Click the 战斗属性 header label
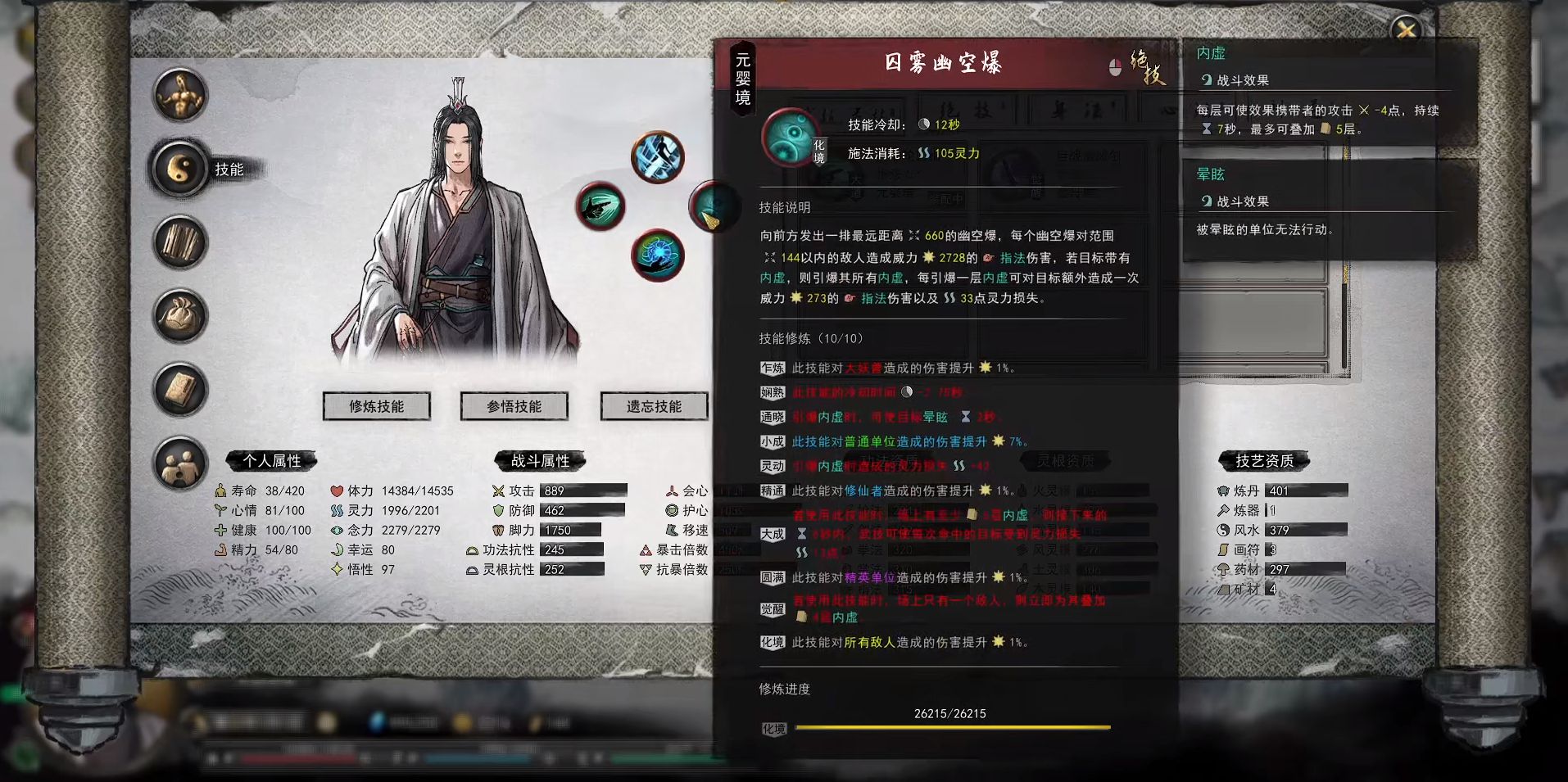 540,461
